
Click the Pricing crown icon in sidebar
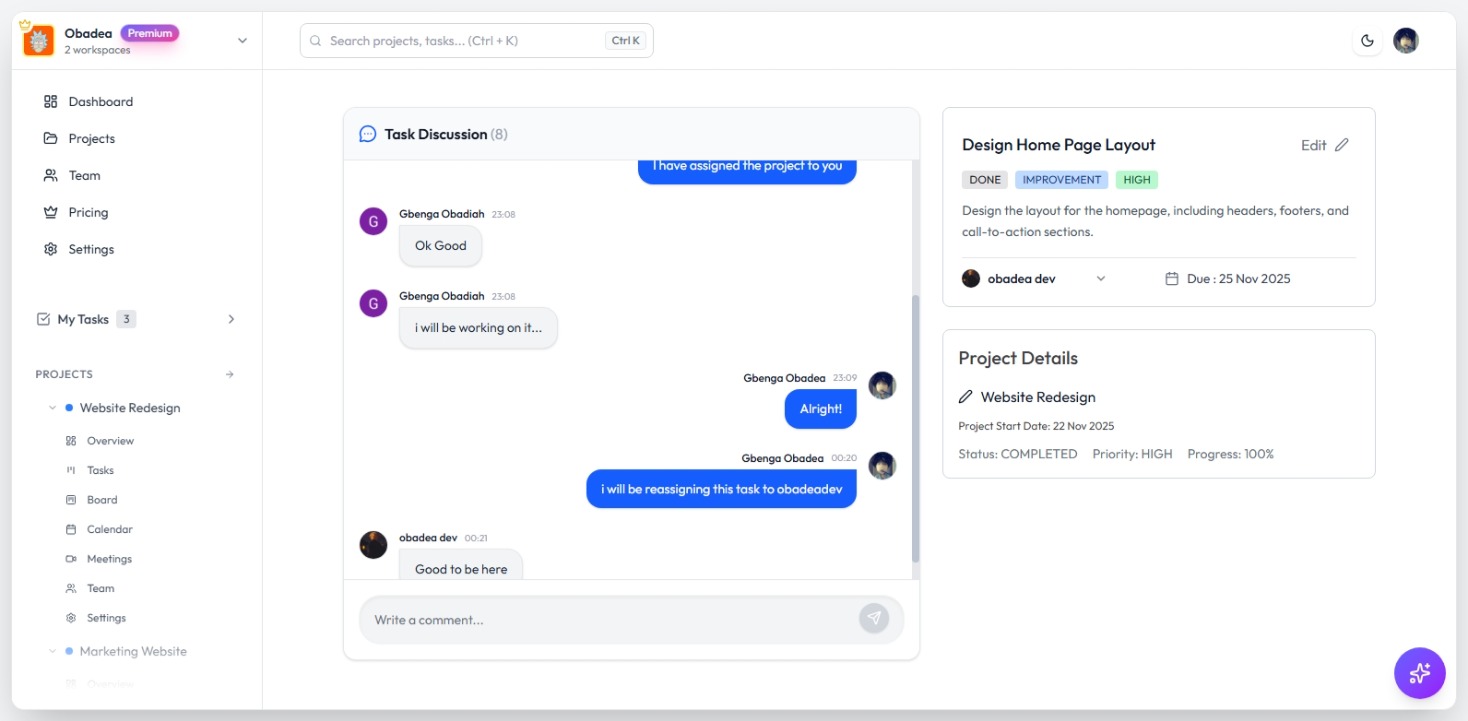(x=51, y=212)
